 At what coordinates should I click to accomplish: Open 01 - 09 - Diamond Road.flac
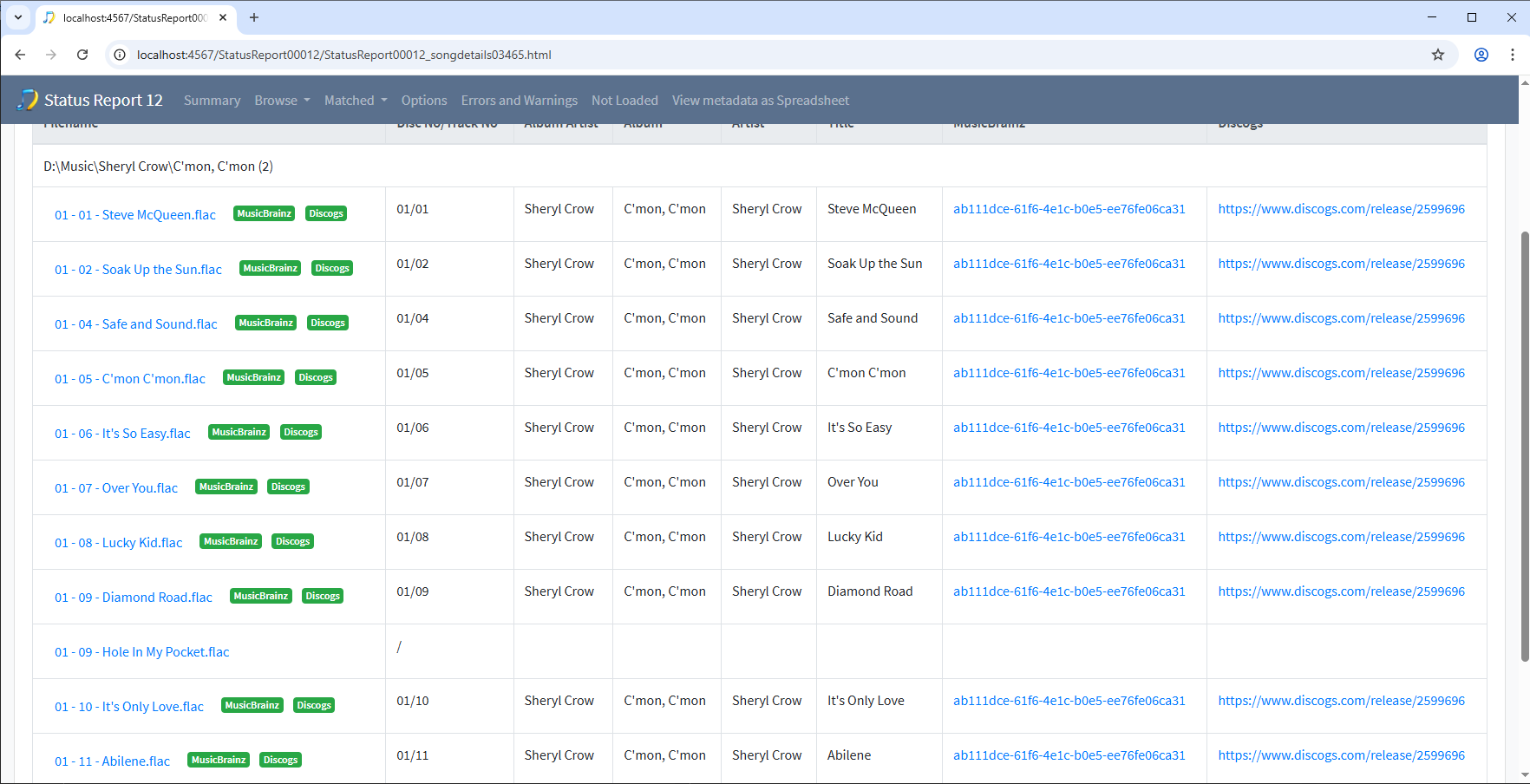coord(134,598)
